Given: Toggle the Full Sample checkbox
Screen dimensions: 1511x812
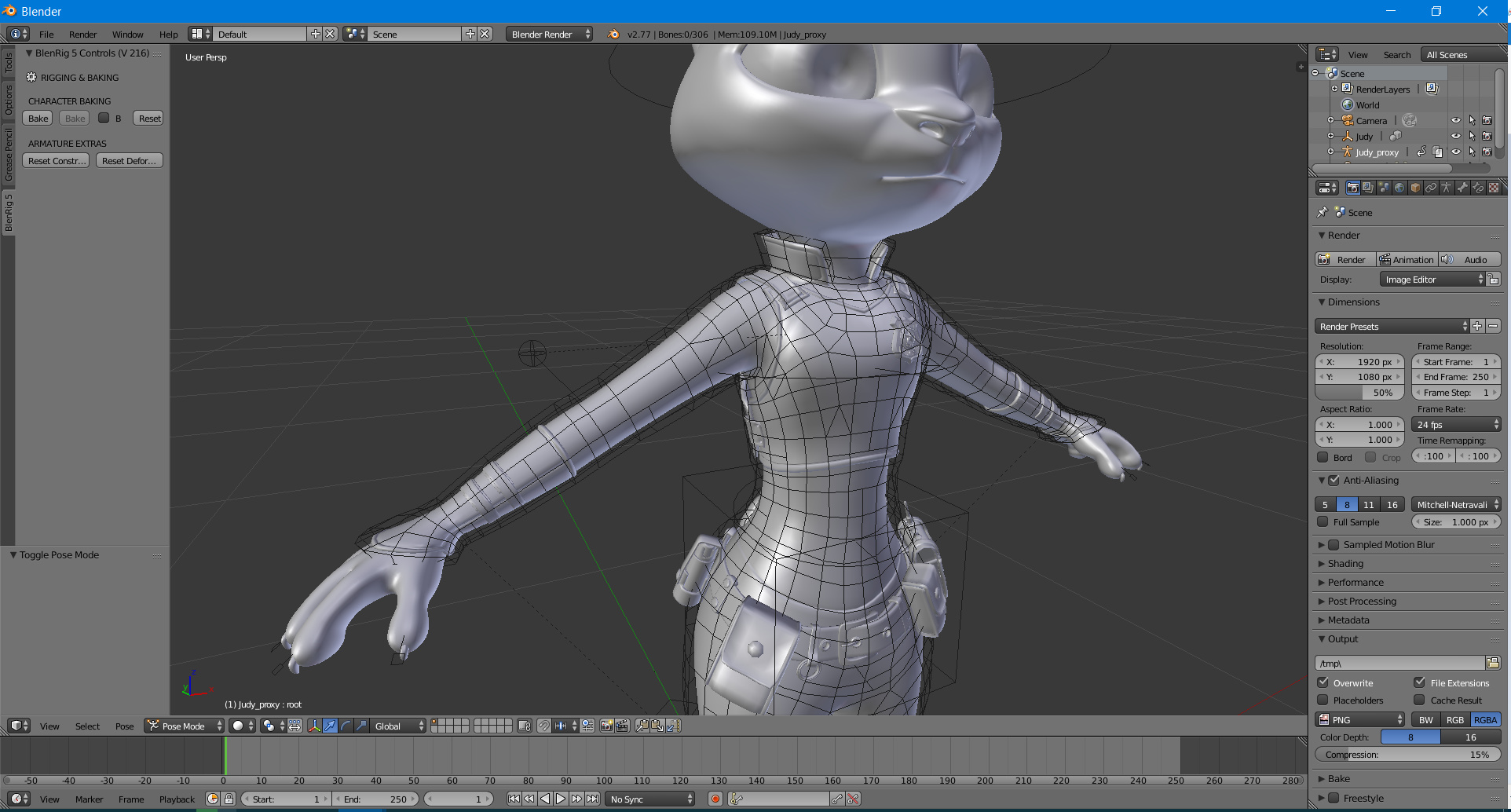Looking at the screenshot, I should 1323,521.
